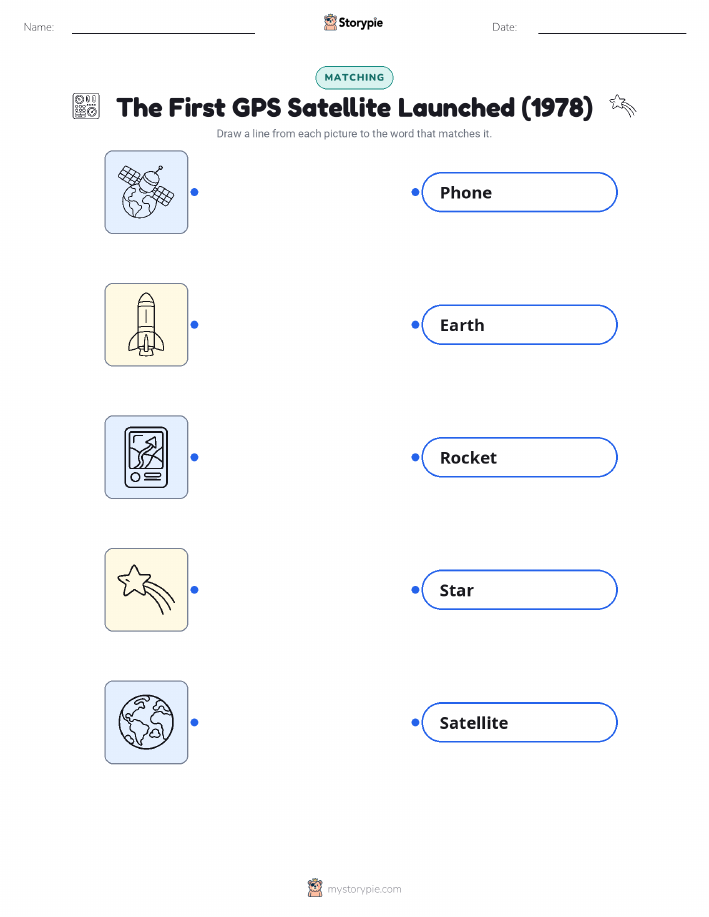Click the shooting star icon after title
The image size is (709, 917).
(x=622, y=105)
